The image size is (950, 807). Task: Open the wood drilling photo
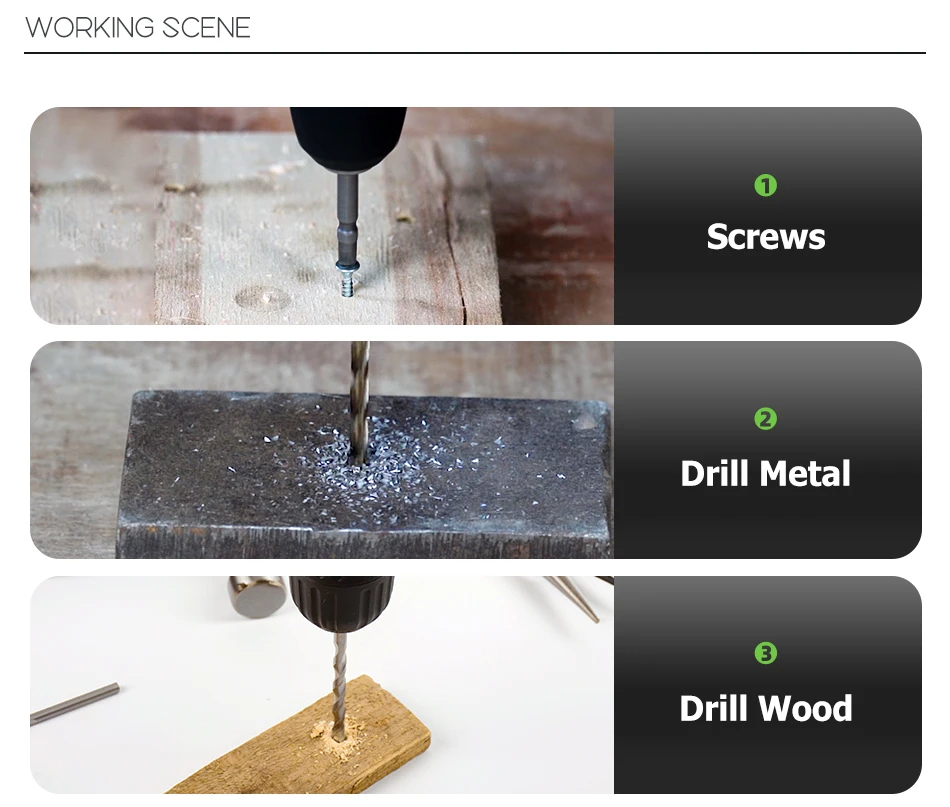[322, 685]
